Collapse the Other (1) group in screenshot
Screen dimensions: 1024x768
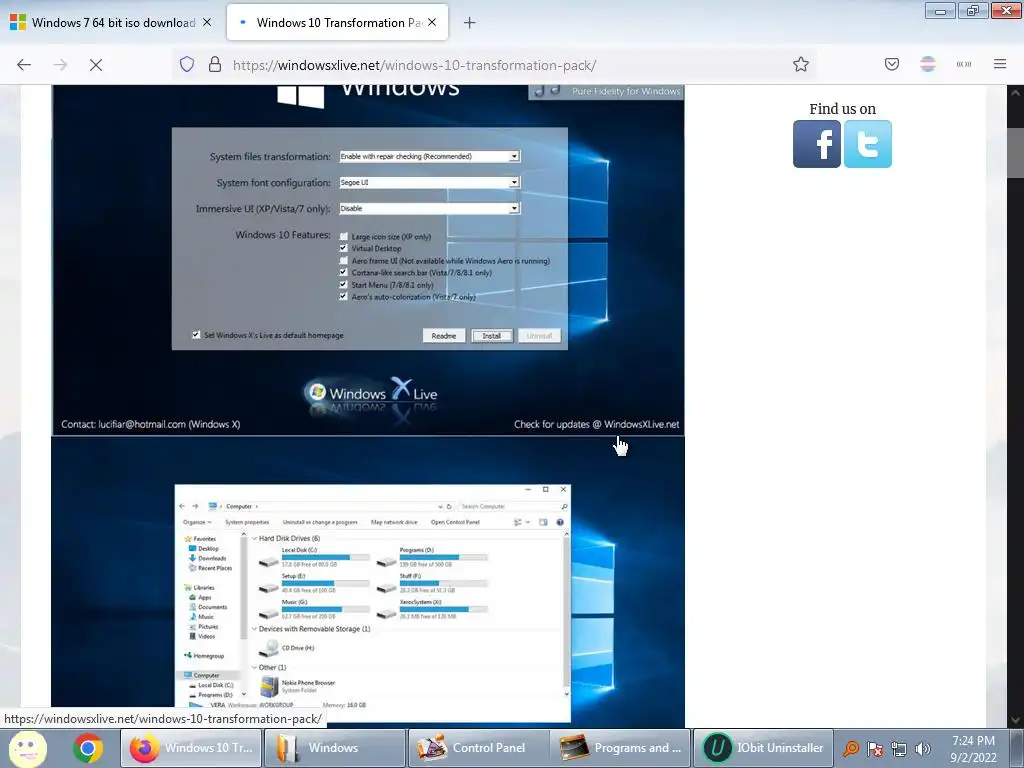255,667
